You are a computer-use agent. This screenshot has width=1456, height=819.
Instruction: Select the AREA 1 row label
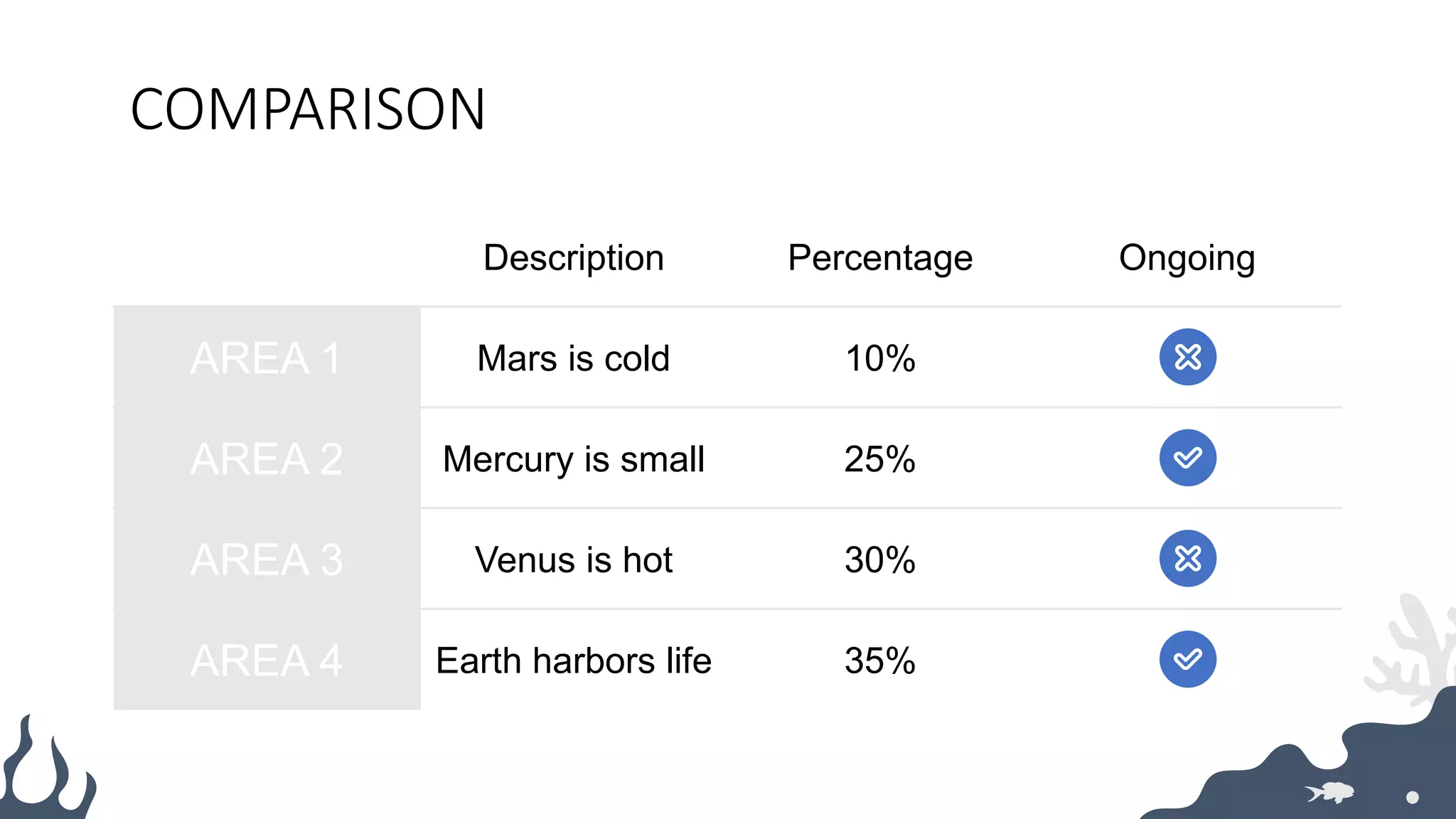coord(267,358)
